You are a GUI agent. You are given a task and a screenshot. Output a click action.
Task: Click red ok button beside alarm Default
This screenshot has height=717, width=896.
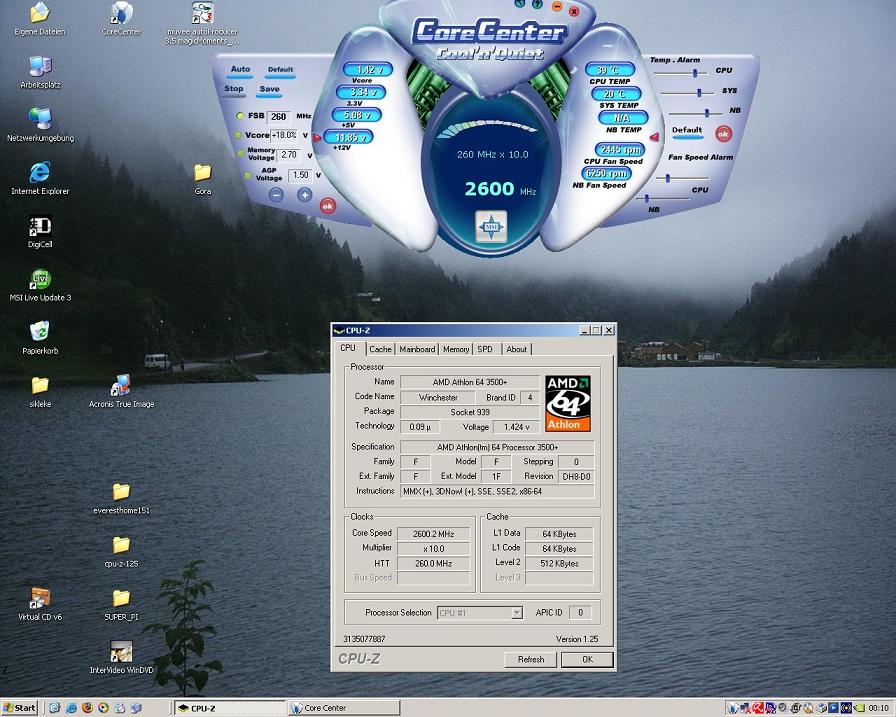(x=723, y=134)
